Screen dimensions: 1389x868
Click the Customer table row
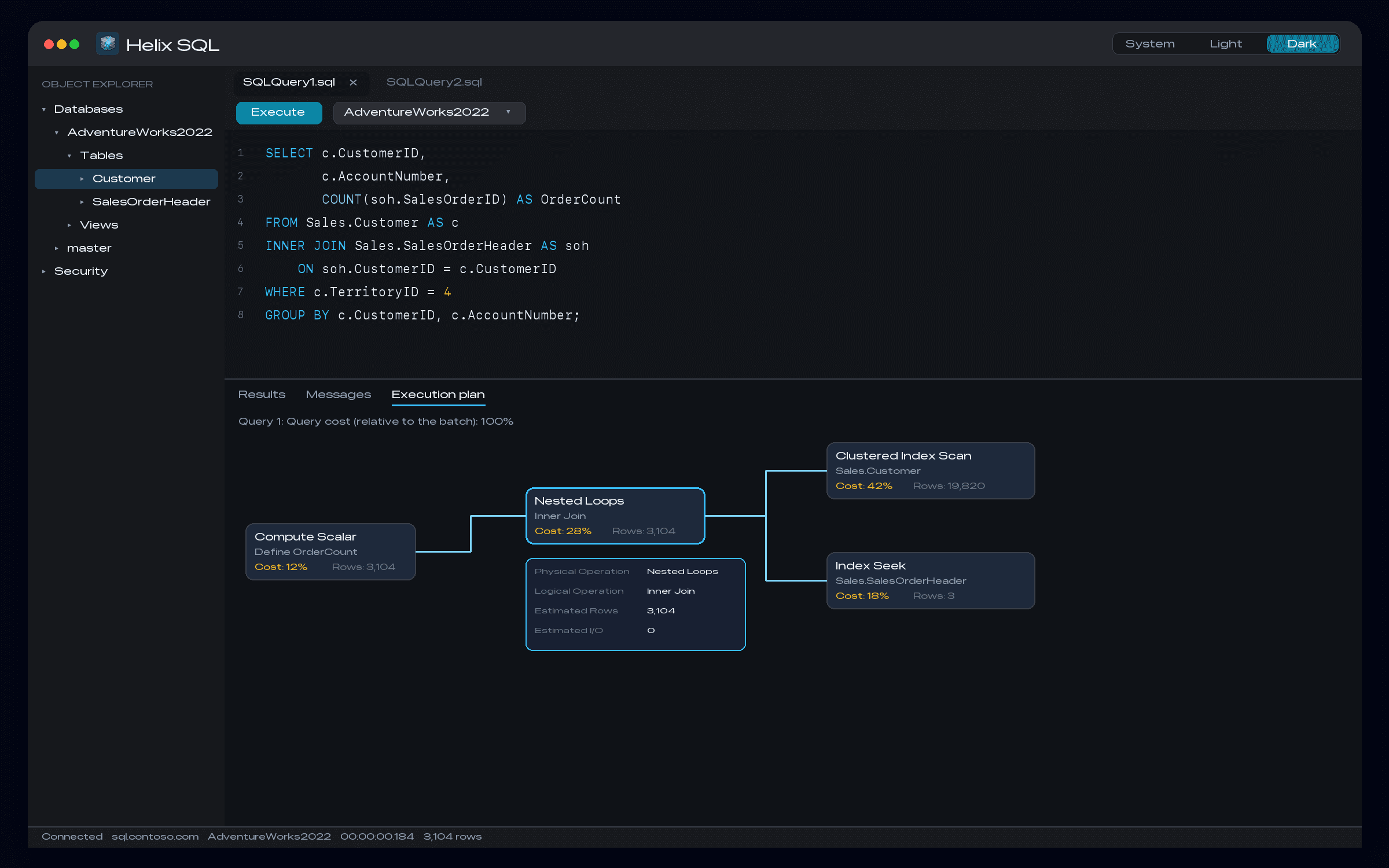click(x=126, y=179)
